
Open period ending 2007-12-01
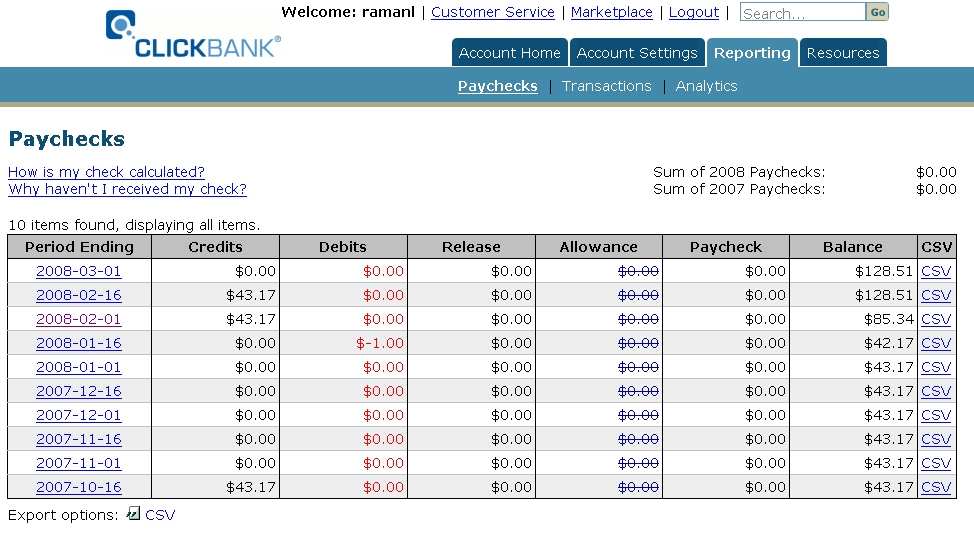pyautogui.click(x=79, y=416)
